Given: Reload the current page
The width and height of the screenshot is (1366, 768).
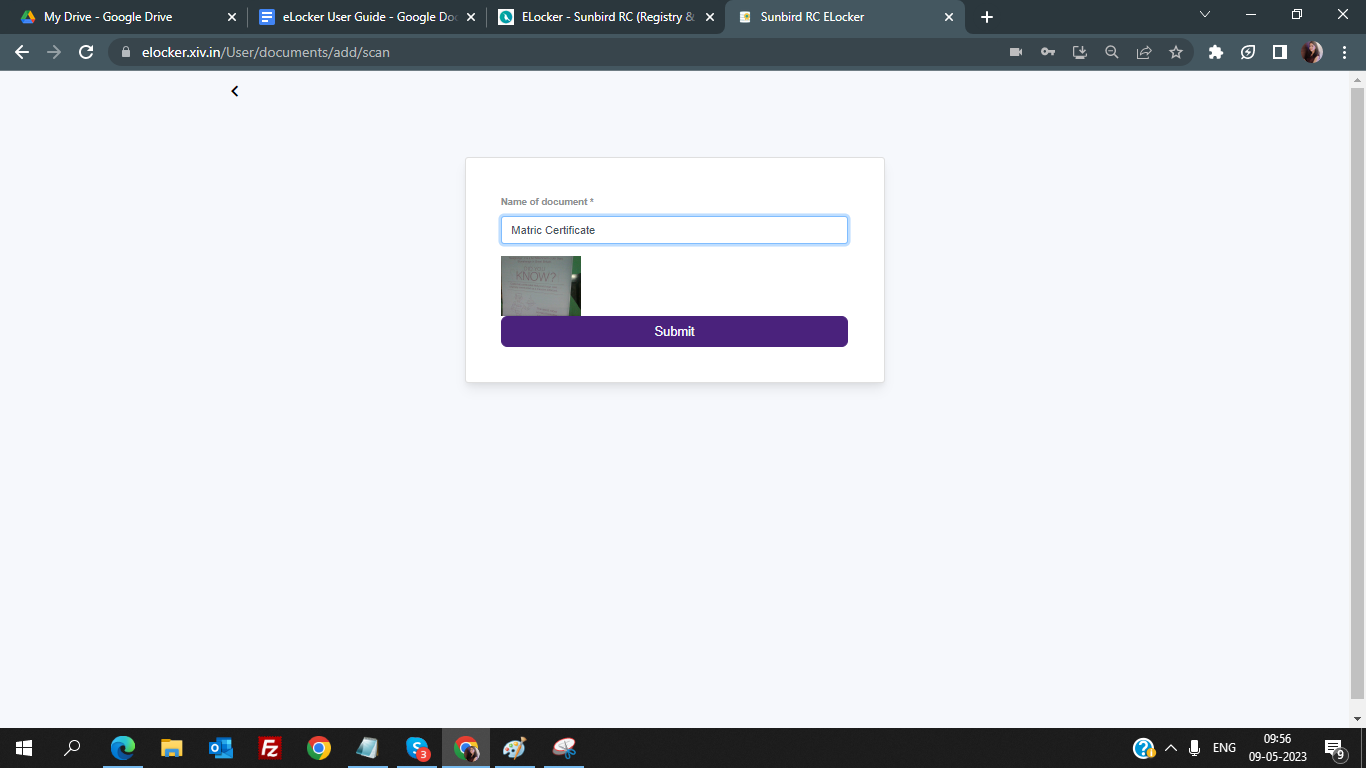Looking at the screenshot, I should pos(86,52).
